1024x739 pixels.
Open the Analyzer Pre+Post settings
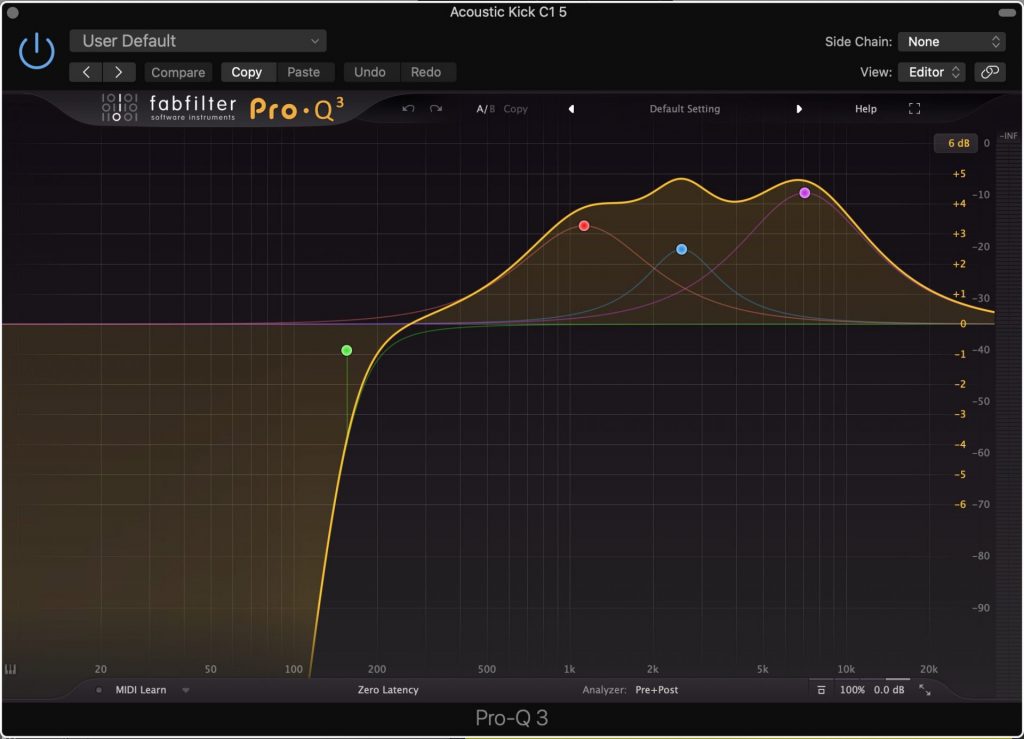point(656,690)
